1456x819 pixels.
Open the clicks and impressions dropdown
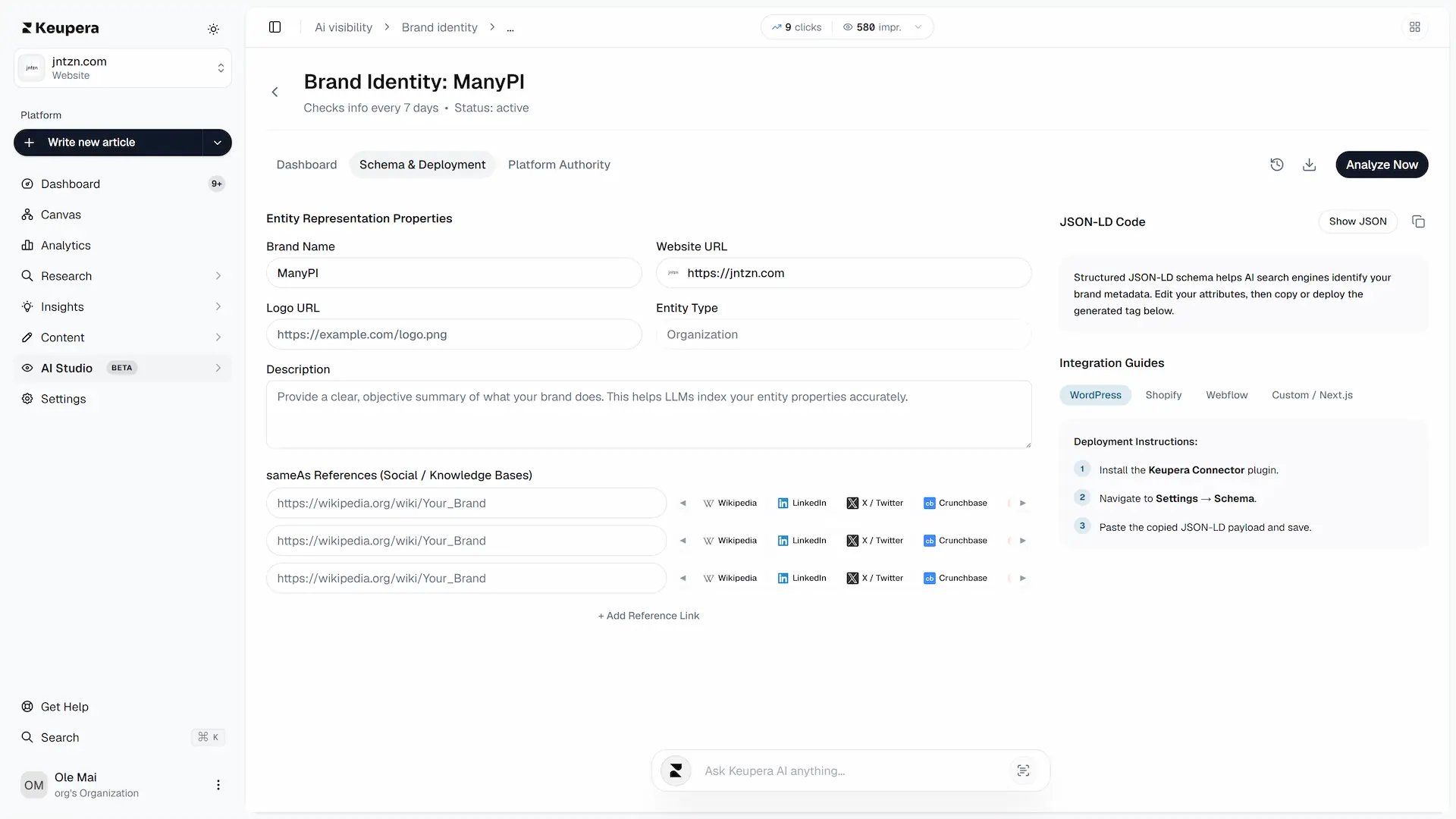pyautogui.click(x=918, y=27)
